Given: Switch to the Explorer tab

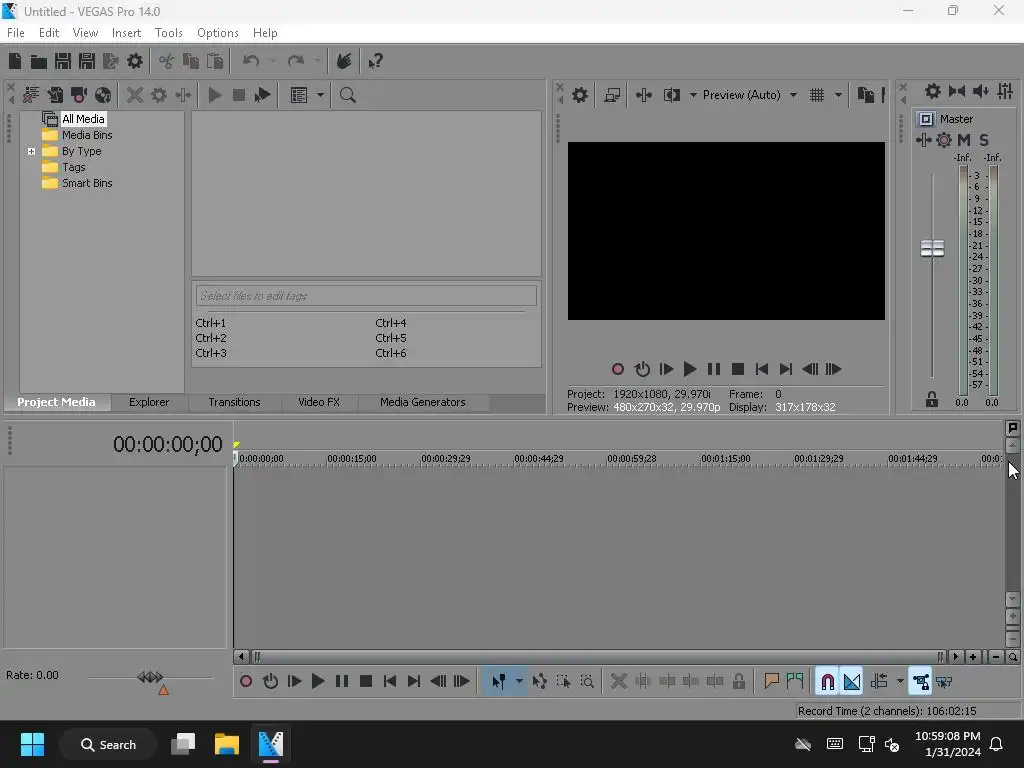Looking at the screenshot, I should (x=149, y=402).
